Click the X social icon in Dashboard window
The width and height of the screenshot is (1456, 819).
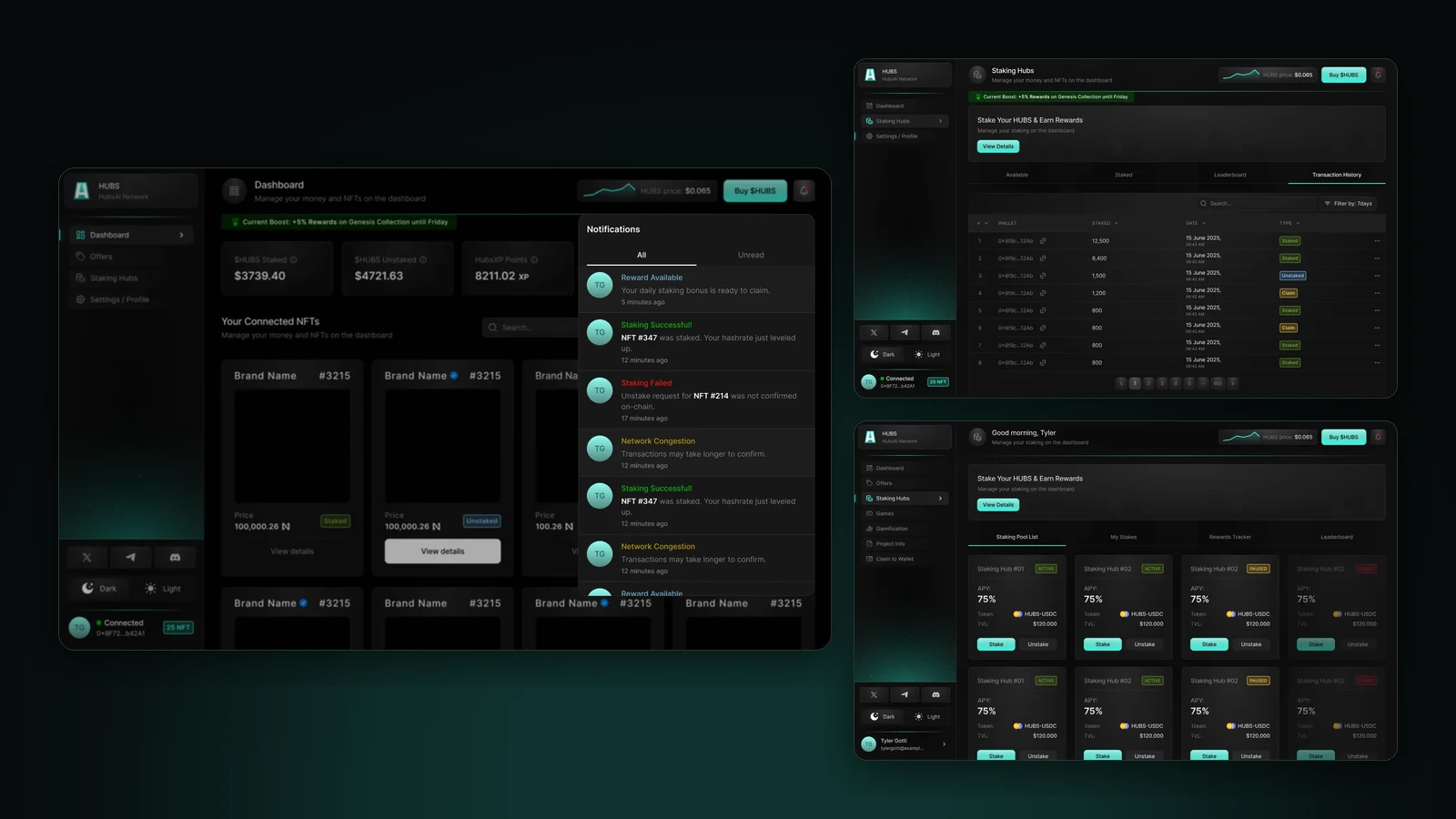click(87, 557)
